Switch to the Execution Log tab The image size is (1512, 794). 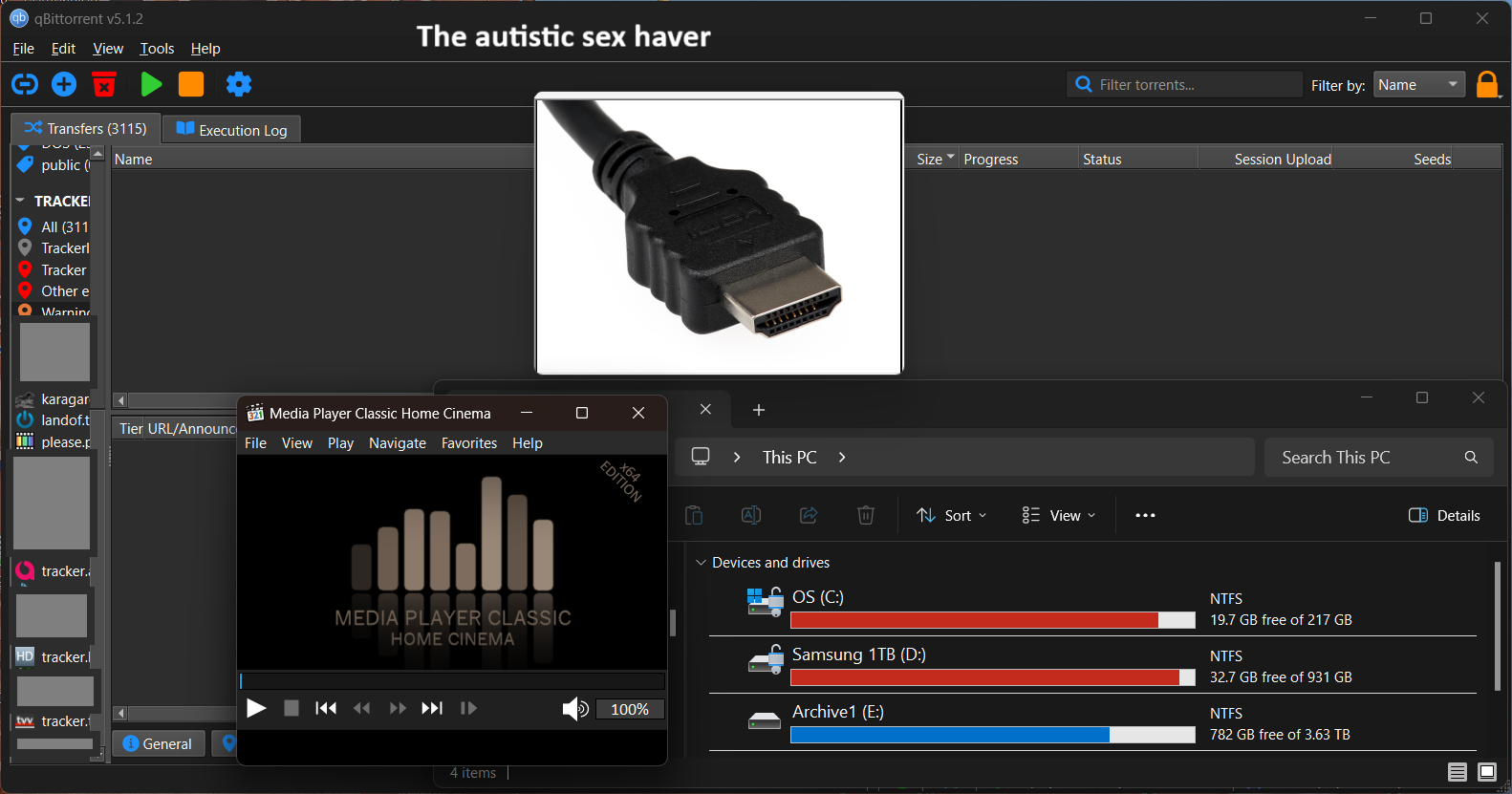point(232,130)
